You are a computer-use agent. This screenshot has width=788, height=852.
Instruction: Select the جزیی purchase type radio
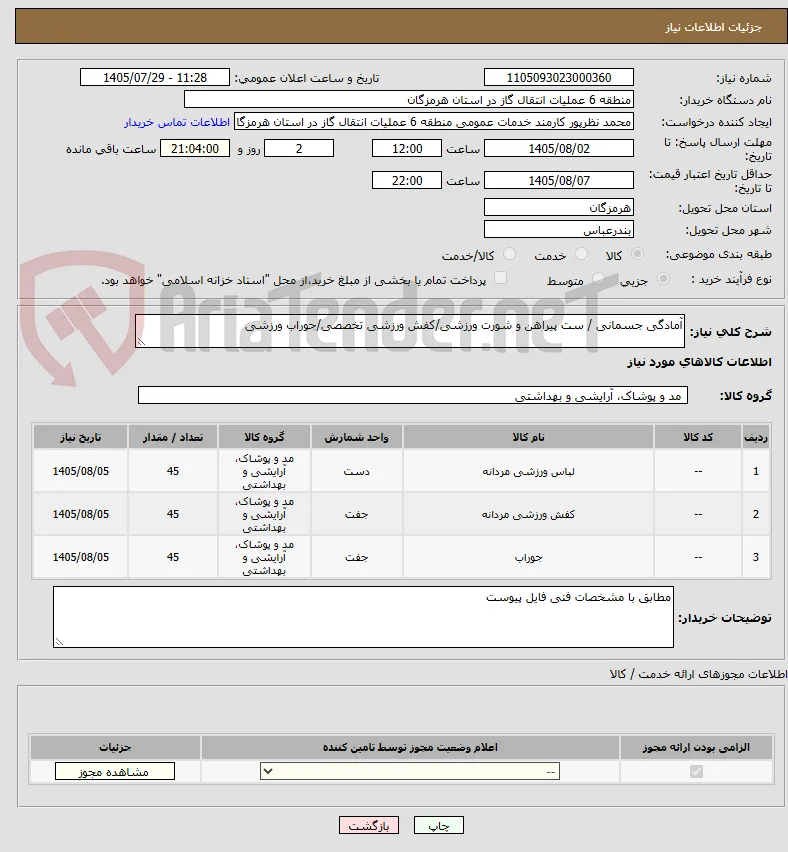pos(663,279)
